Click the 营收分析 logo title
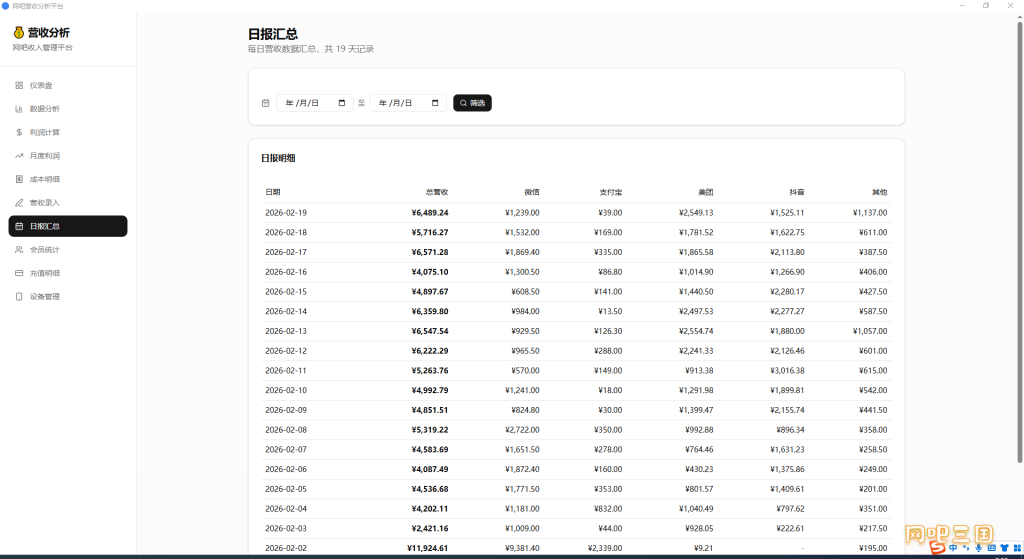This screenshot has height=559, width=1024. tap(48, 33)
